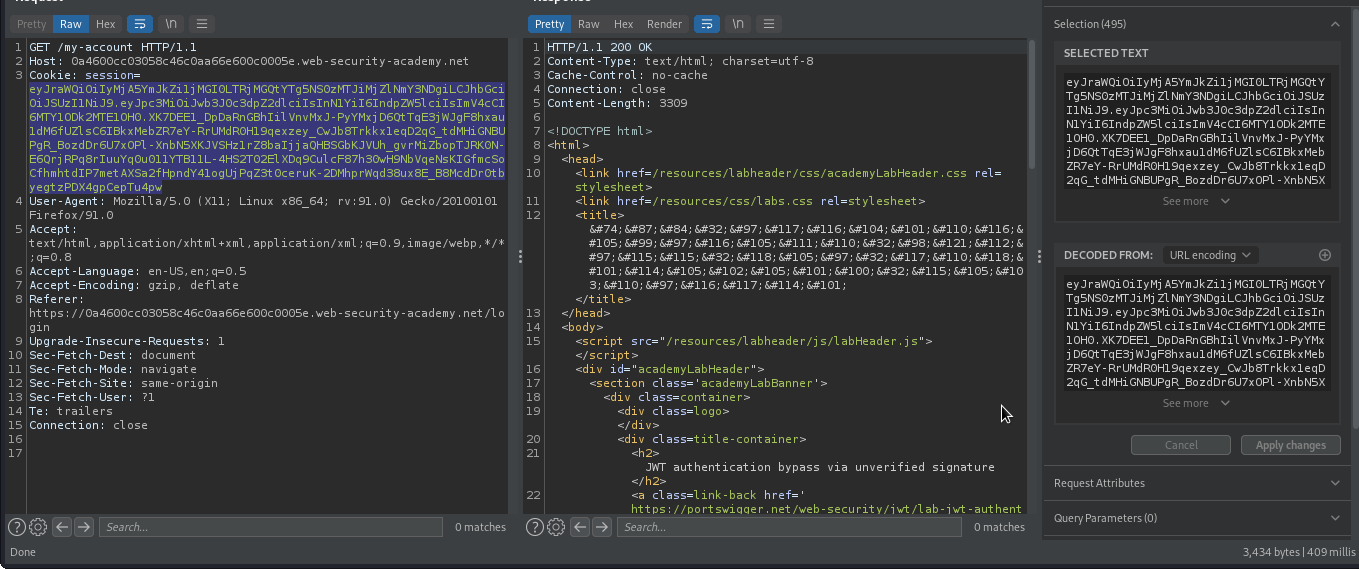Click the Cache-Control: no-cache line

627,75
